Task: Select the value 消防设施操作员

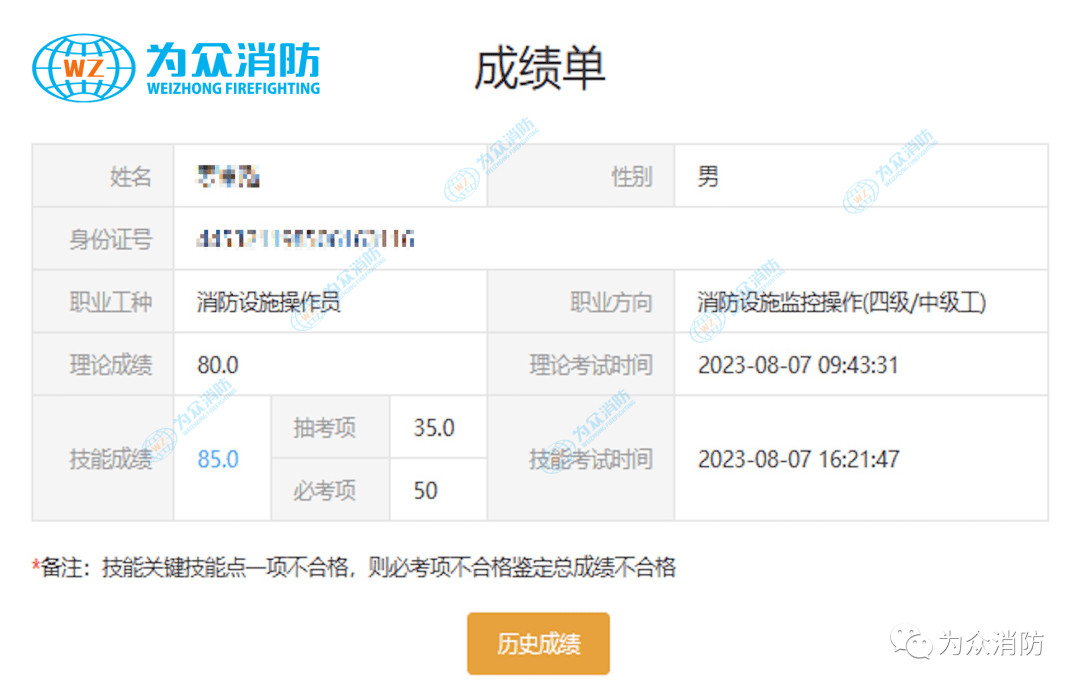Action: pos(269,302)
